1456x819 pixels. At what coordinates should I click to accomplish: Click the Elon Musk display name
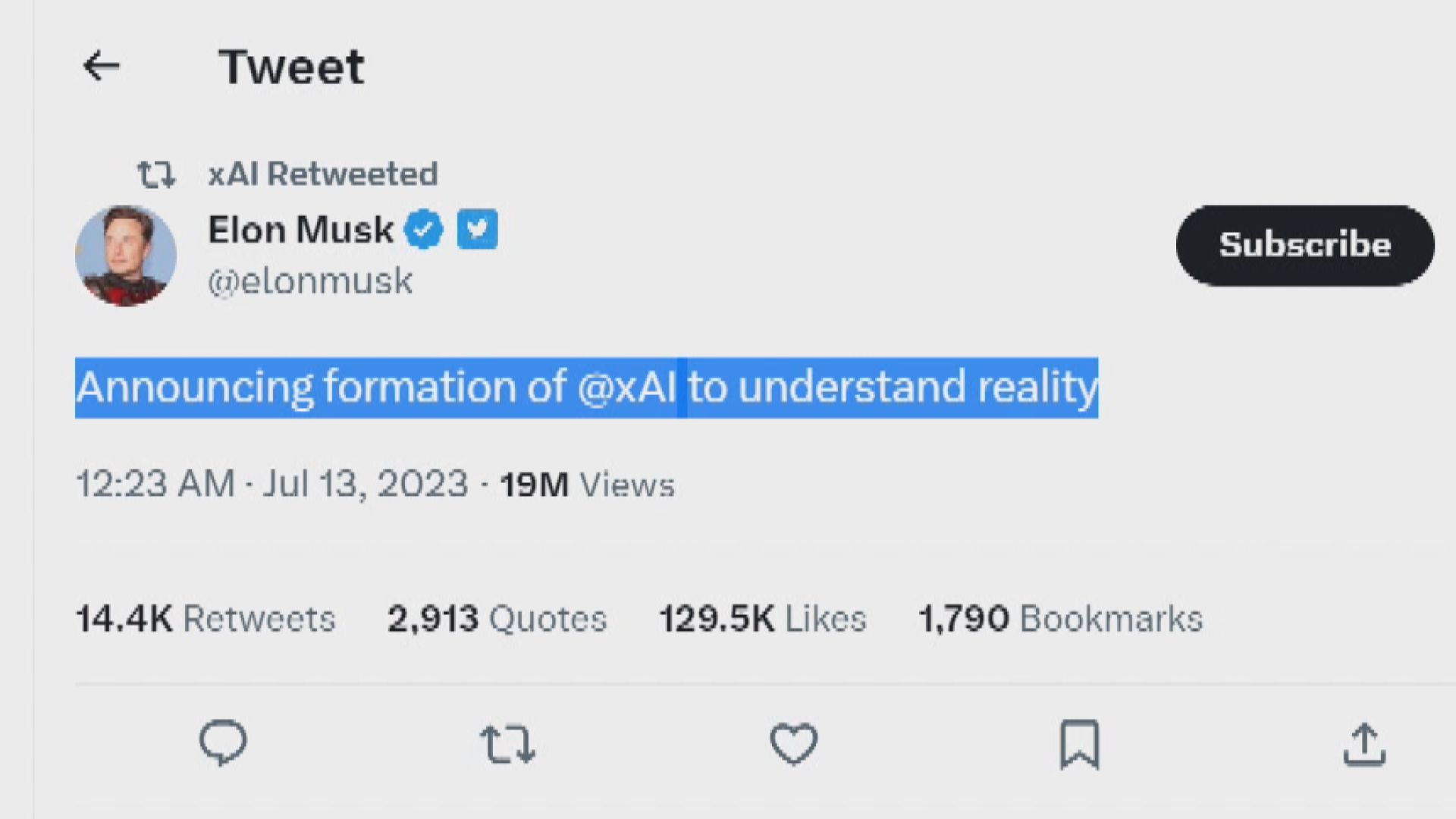coord(300,229)
